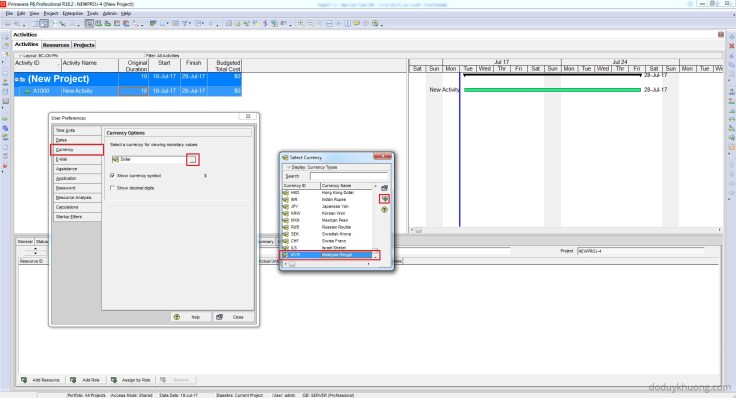This screenshot has height=398, width=736.
Task: Open the Tools menu
Action: coord(93,14)
